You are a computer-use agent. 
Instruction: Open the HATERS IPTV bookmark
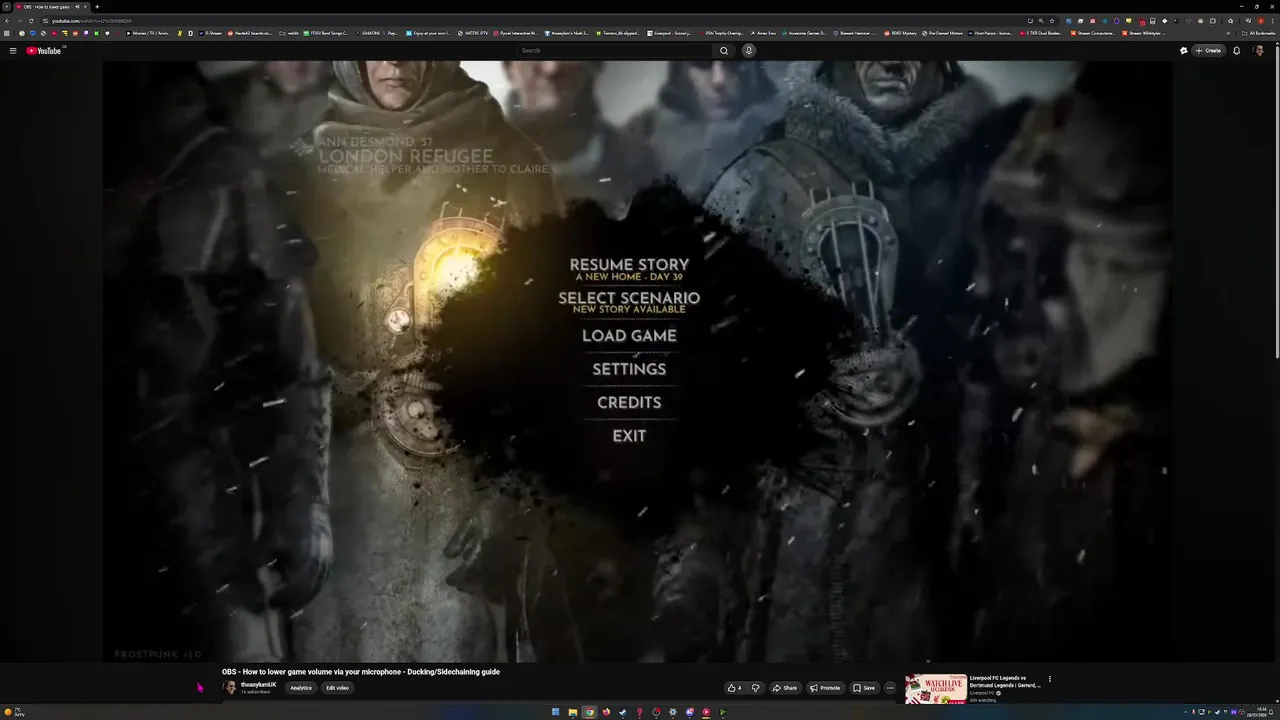(x=473, y=33)
